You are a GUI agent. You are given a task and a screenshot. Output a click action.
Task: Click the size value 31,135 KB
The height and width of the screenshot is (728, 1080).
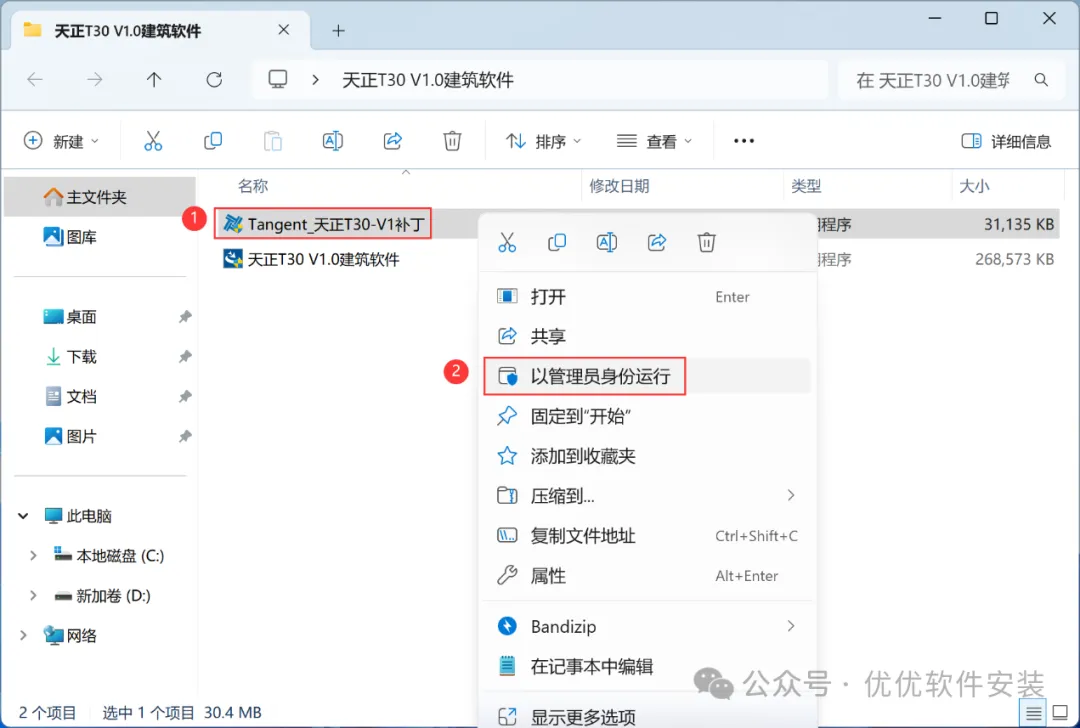click(1019, 224)
